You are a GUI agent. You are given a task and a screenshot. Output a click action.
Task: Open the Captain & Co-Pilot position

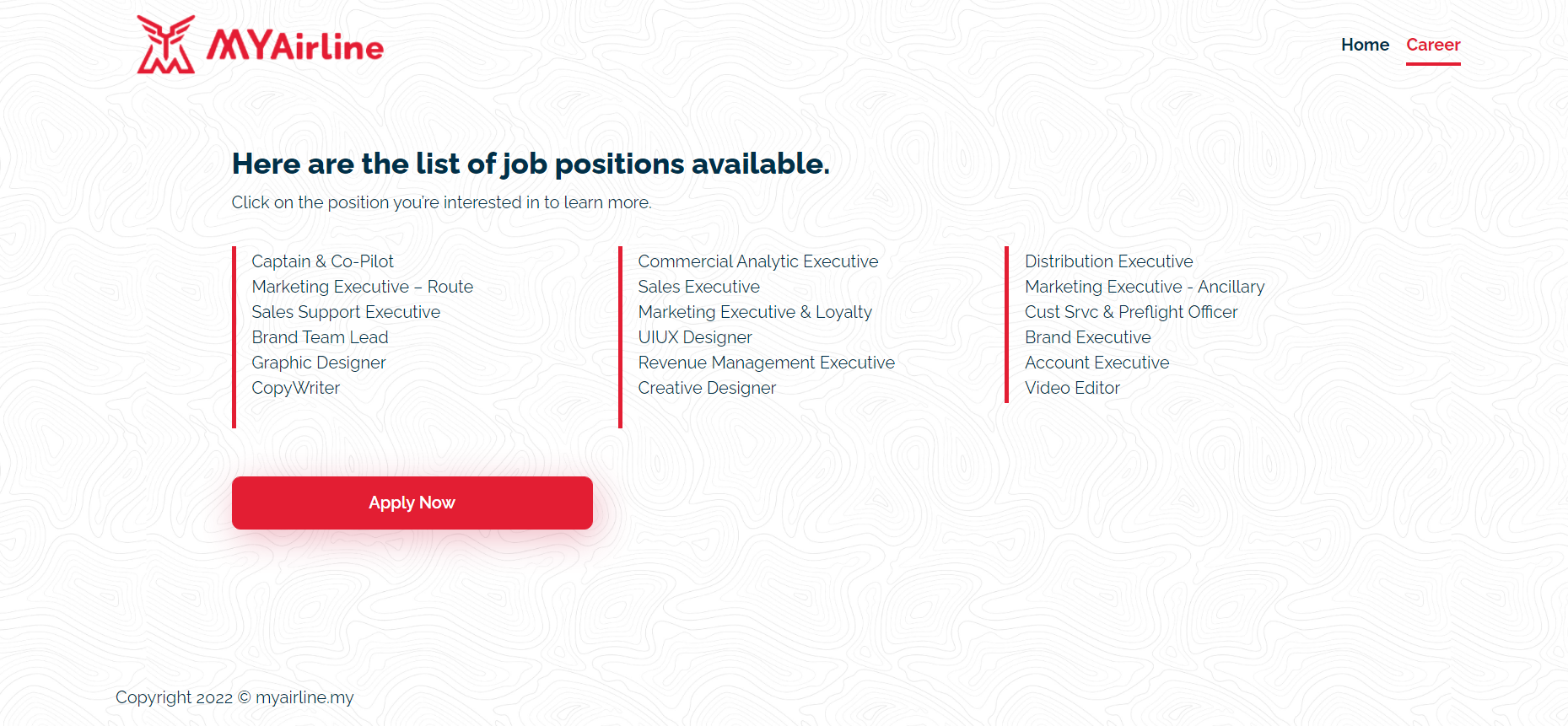pyautogui.click(x=322, y=261)
